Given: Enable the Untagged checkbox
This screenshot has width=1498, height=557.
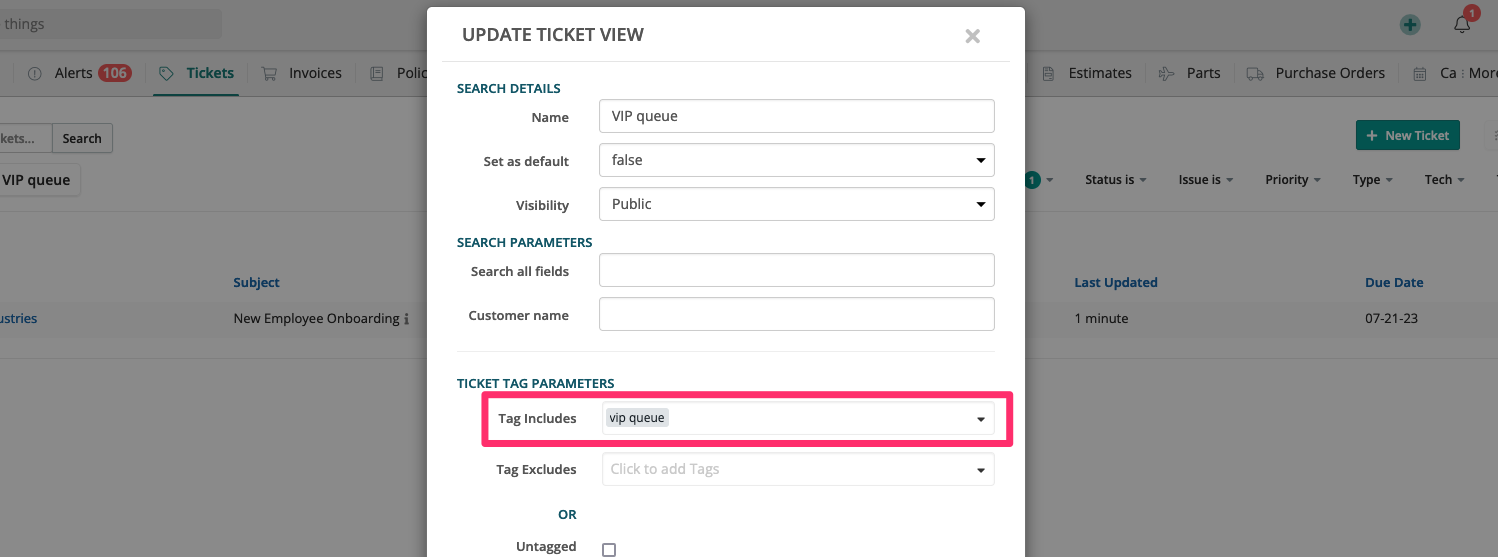Looking at the screenshot, I should tap(609, 549).
